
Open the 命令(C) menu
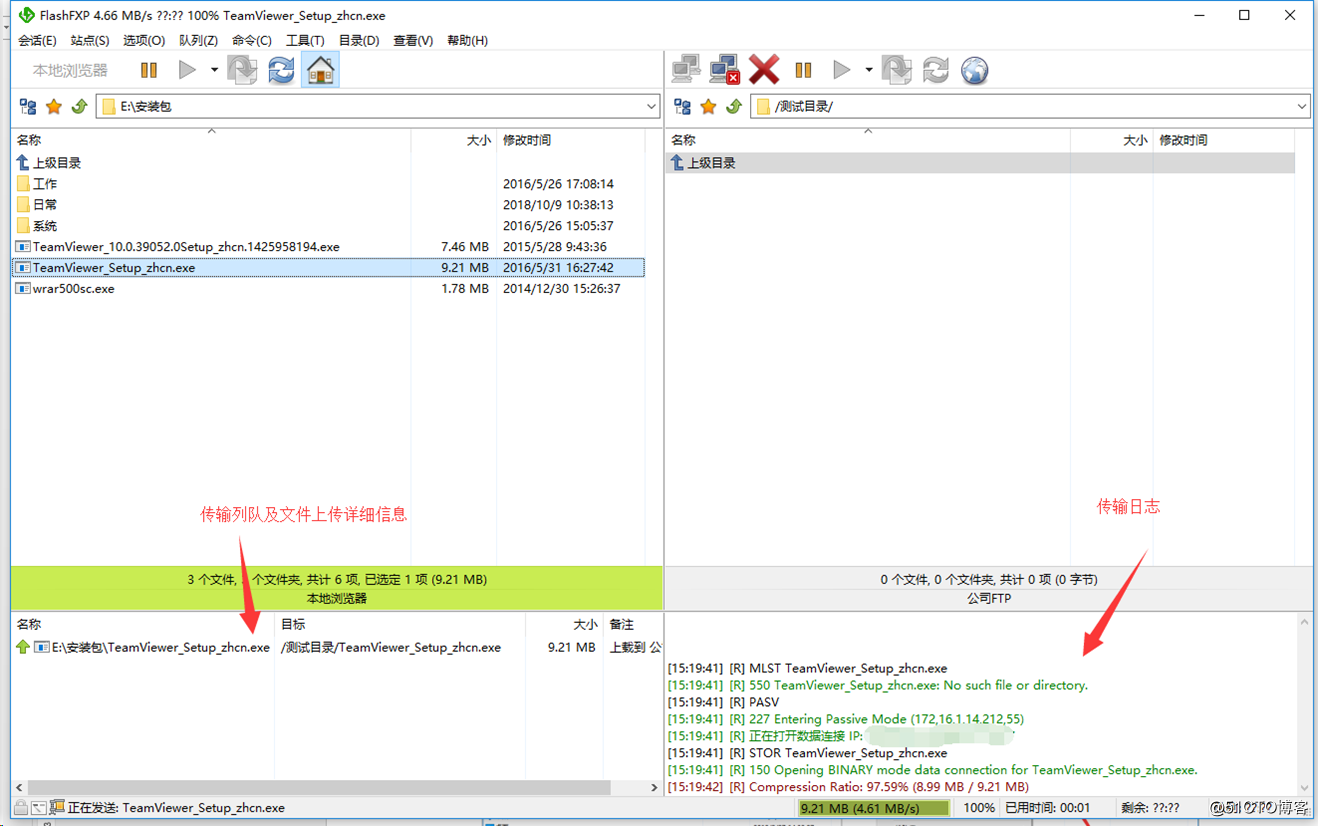tap(252, 41)
